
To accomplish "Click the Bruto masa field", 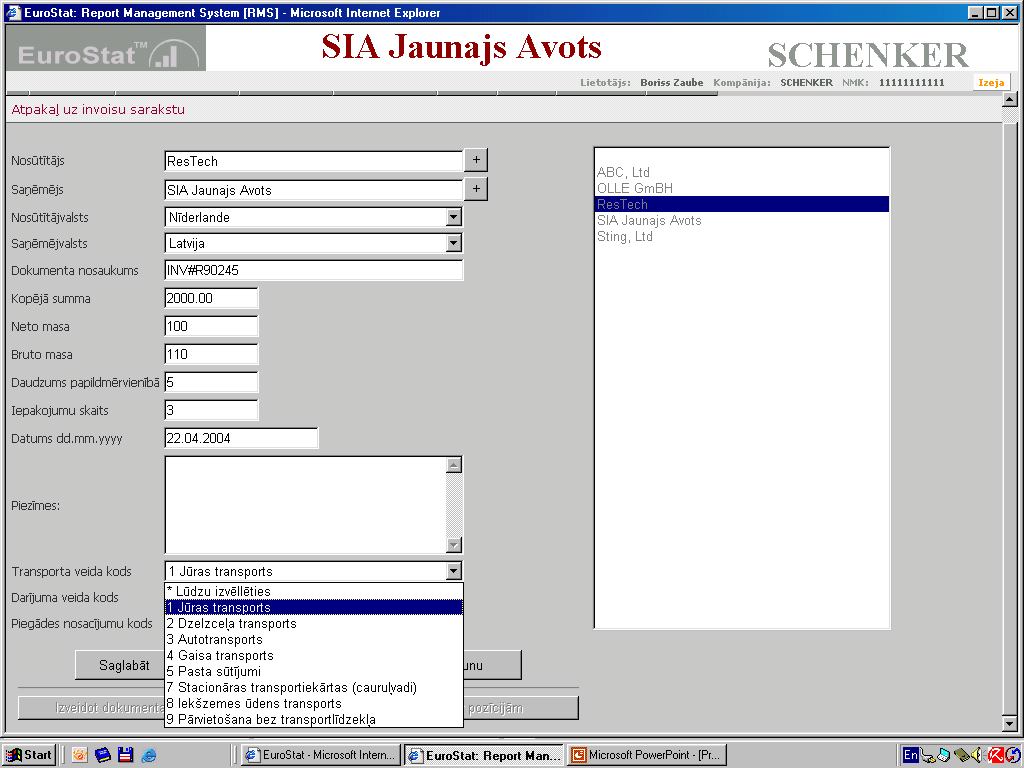I will pos(211,354).
